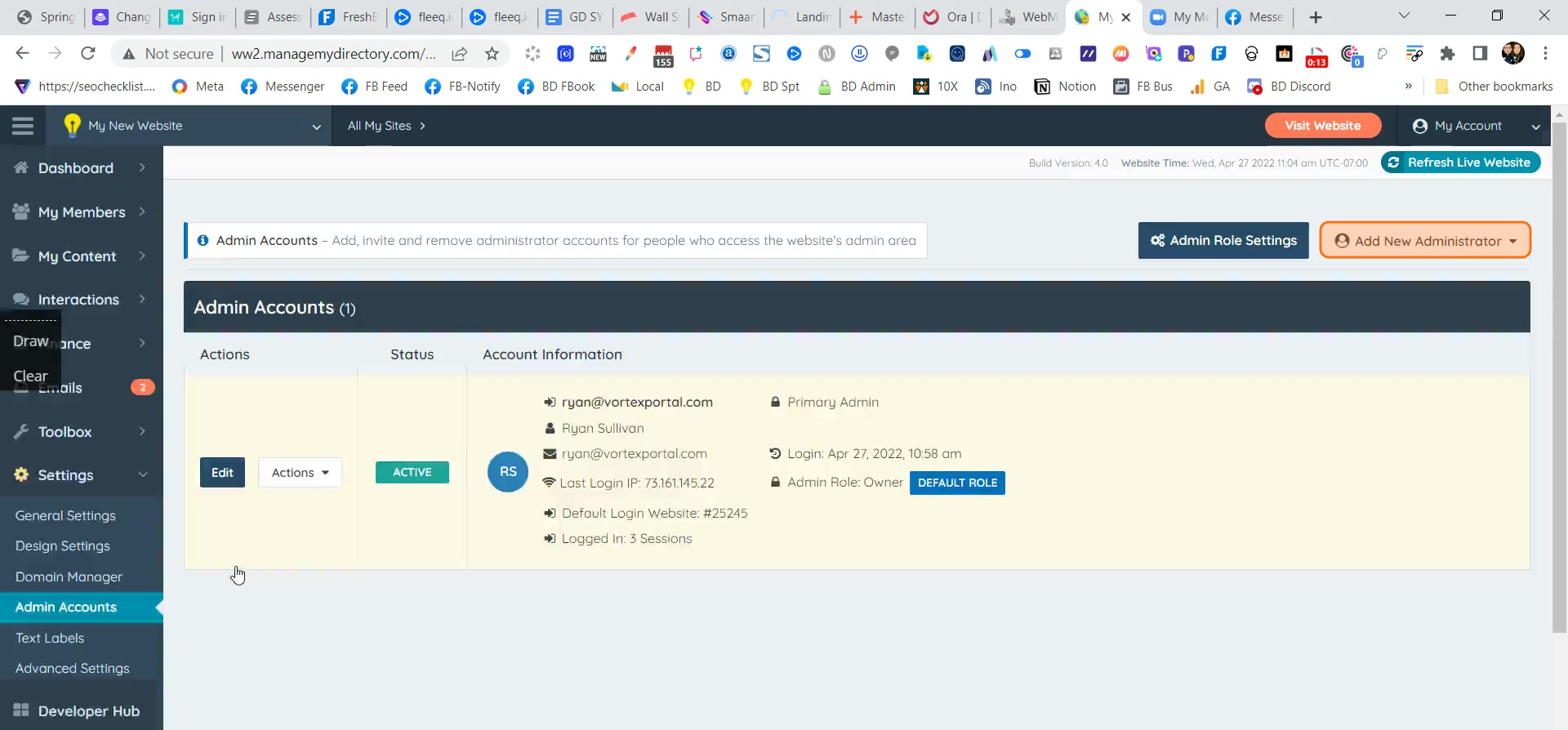
Task: Bookmark this page with the star icon
Action: click(x=492, y=54)
